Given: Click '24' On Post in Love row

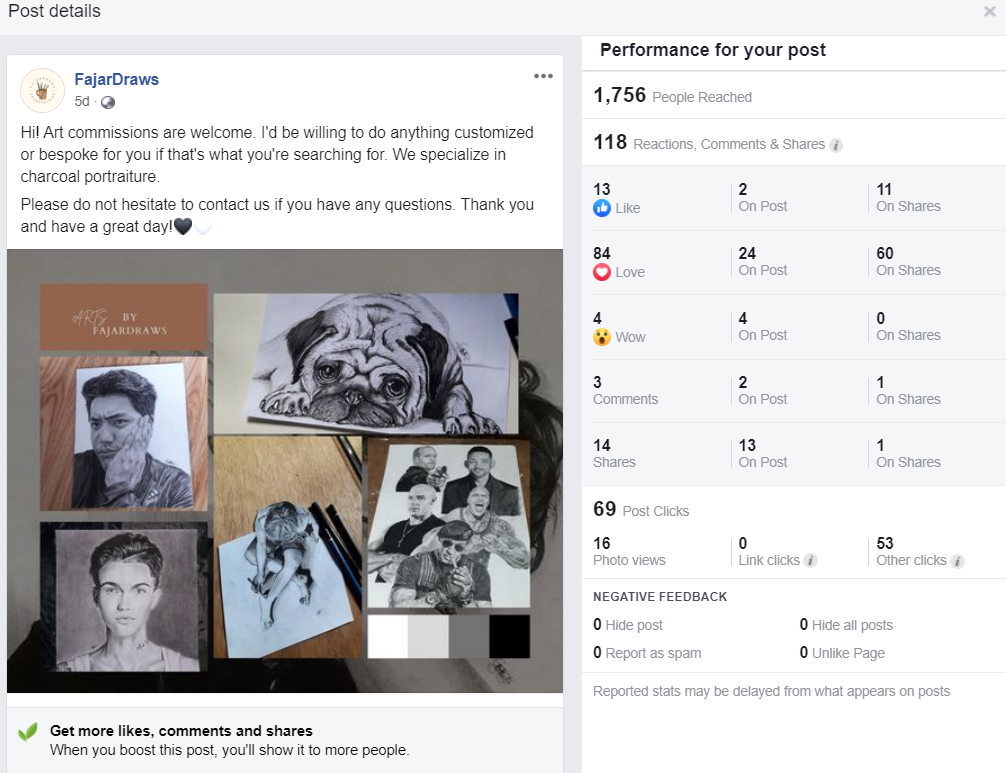Looking at the screenshot, I should point(747,253).
